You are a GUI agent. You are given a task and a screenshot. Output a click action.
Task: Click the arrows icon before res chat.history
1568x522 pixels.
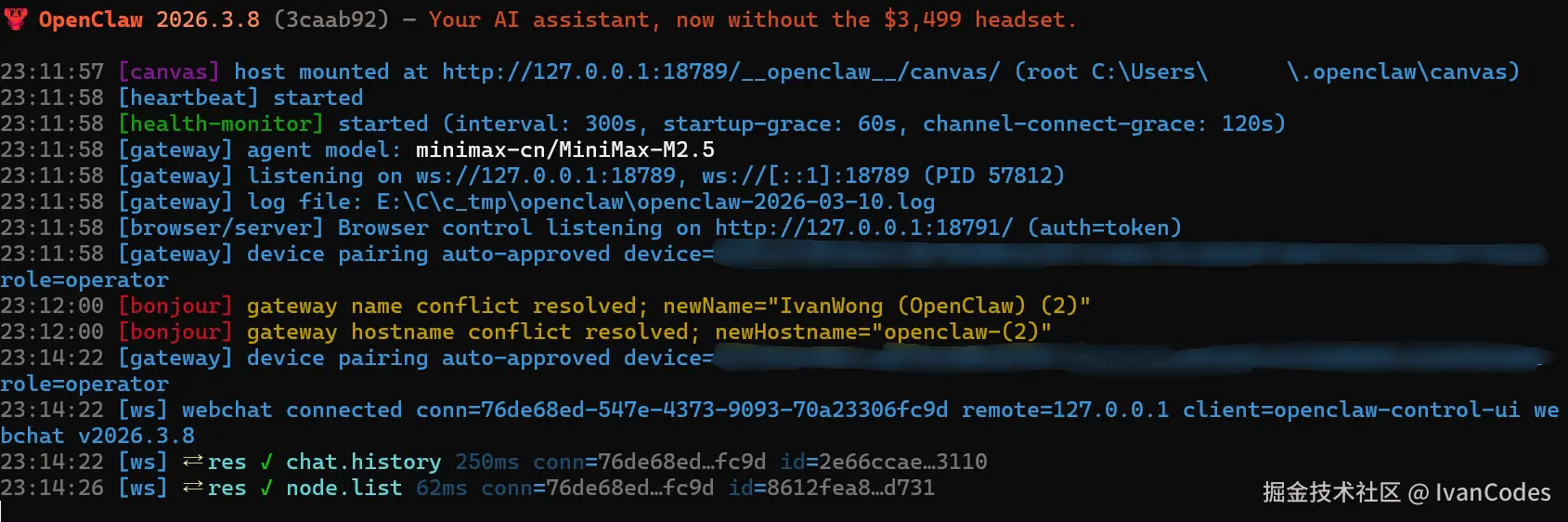click(x=193, y=462)
